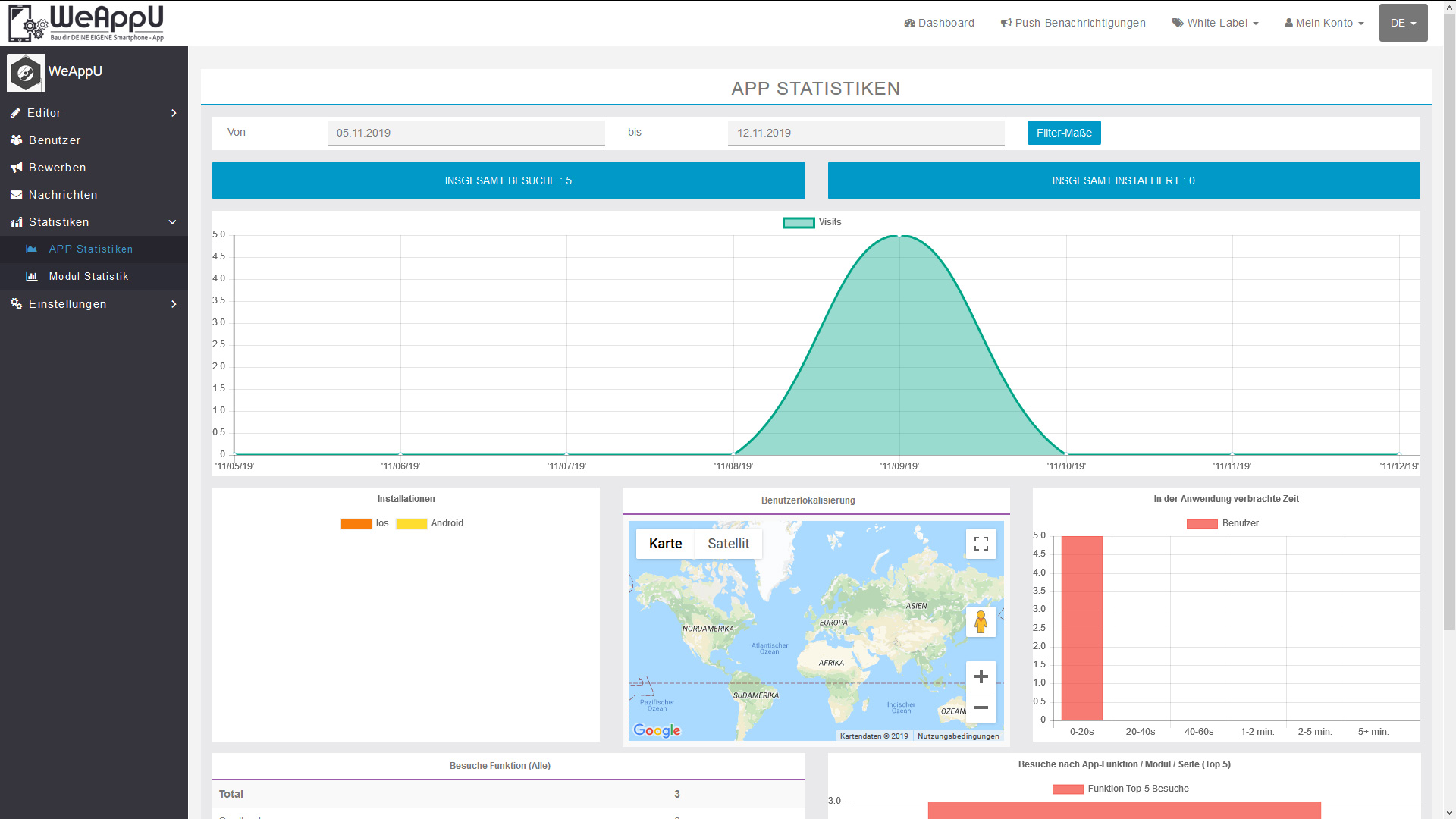The height and width of the screenshot is (819, 1456).
Task: Switch map to Karte view
Action: click(x=665, y=544)
